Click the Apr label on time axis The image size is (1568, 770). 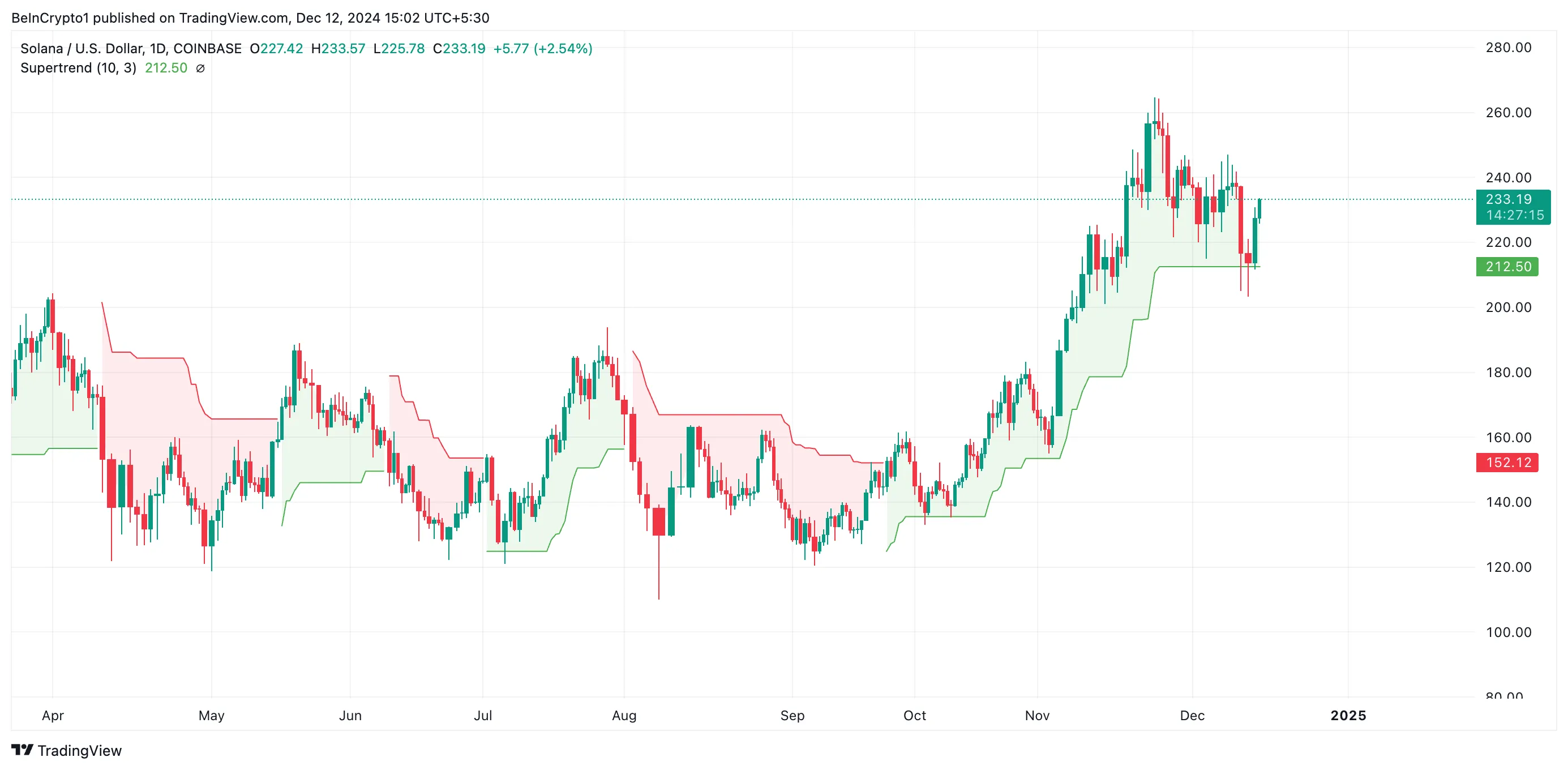click(53, 716)
